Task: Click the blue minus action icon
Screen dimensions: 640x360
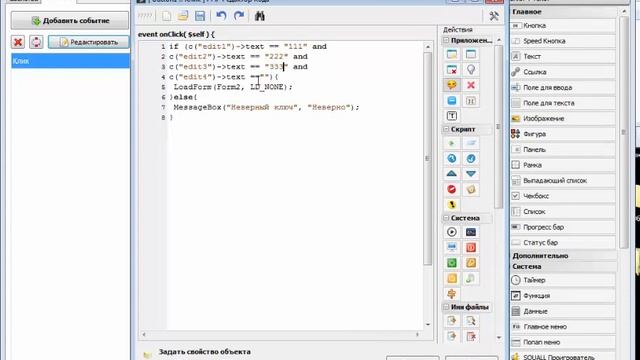Action: (452, 100)
